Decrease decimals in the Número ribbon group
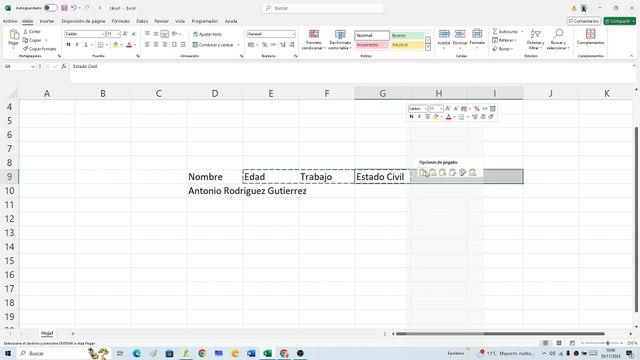 [292, 44]
